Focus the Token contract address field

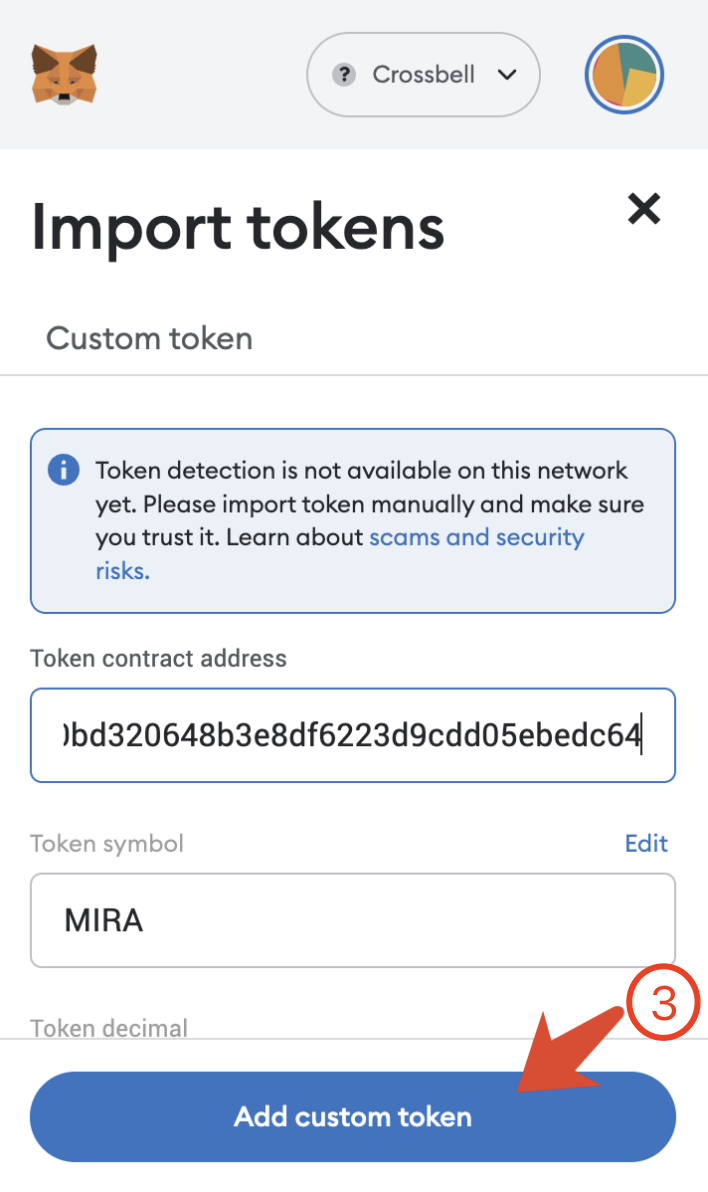point(352,735)
